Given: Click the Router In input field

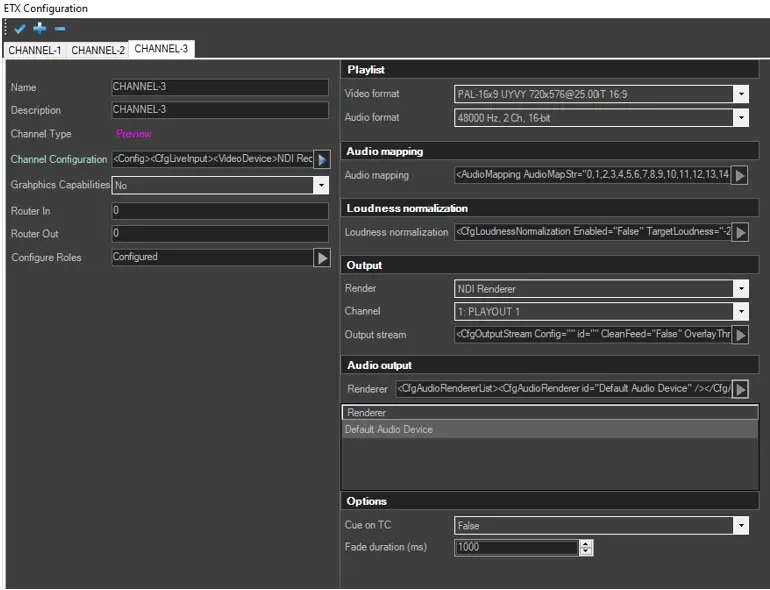Looking at the screenshot, I should pos(220,212).
